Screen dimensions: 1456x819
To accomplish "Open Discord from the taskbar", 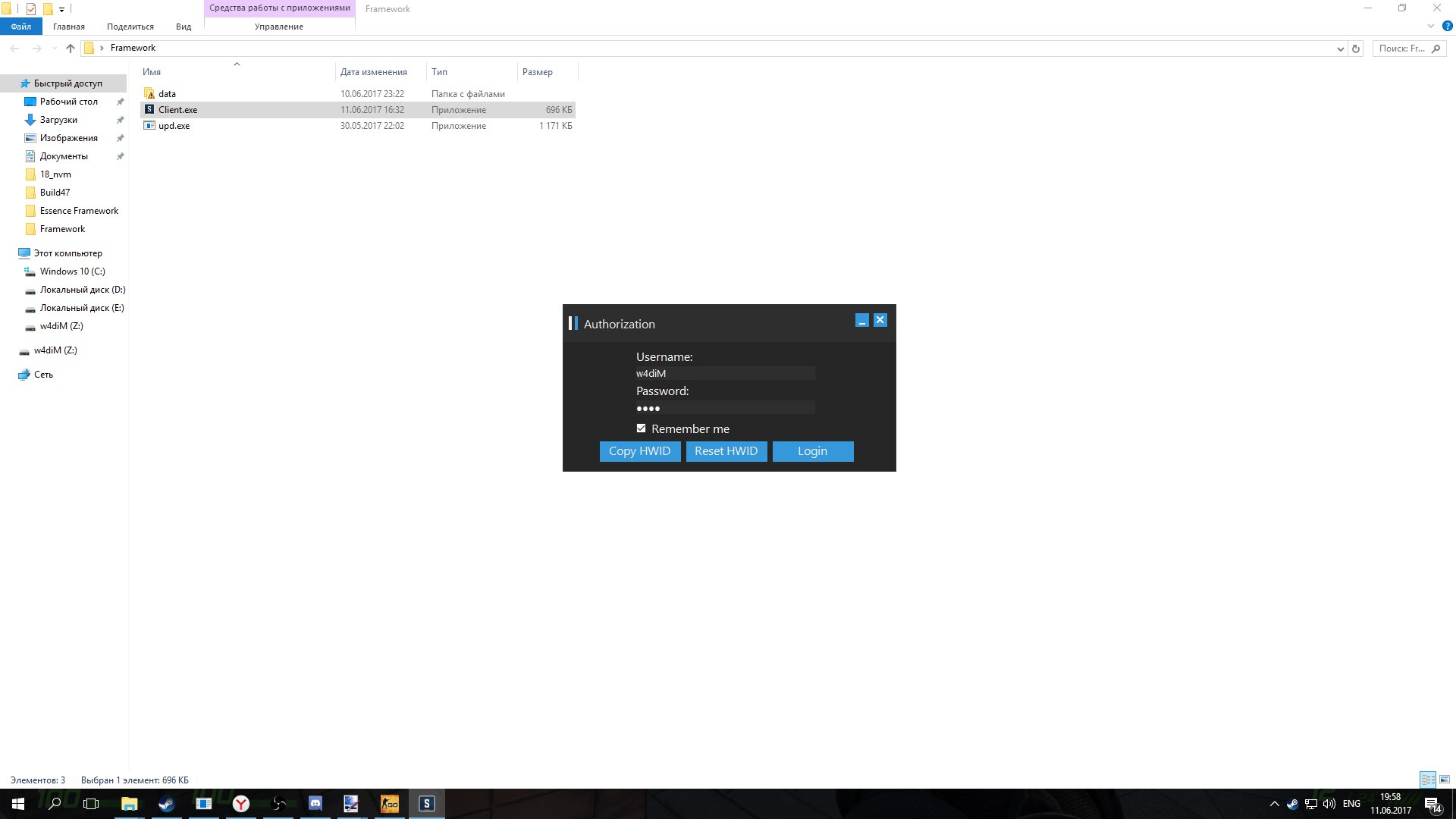I will (x=315, y=804).
